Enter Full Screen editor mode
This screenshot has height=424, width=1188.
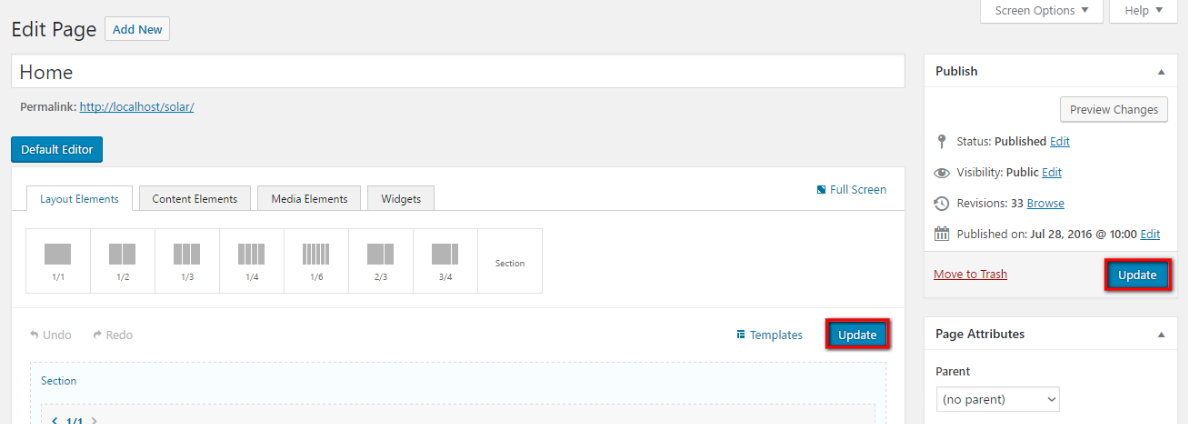[x=851, y=189]
